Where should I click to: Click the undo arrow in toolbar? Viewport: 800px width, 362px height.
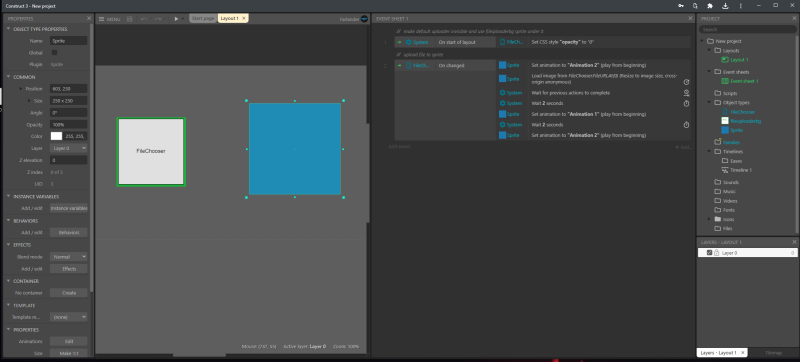(x=144, y=19)
